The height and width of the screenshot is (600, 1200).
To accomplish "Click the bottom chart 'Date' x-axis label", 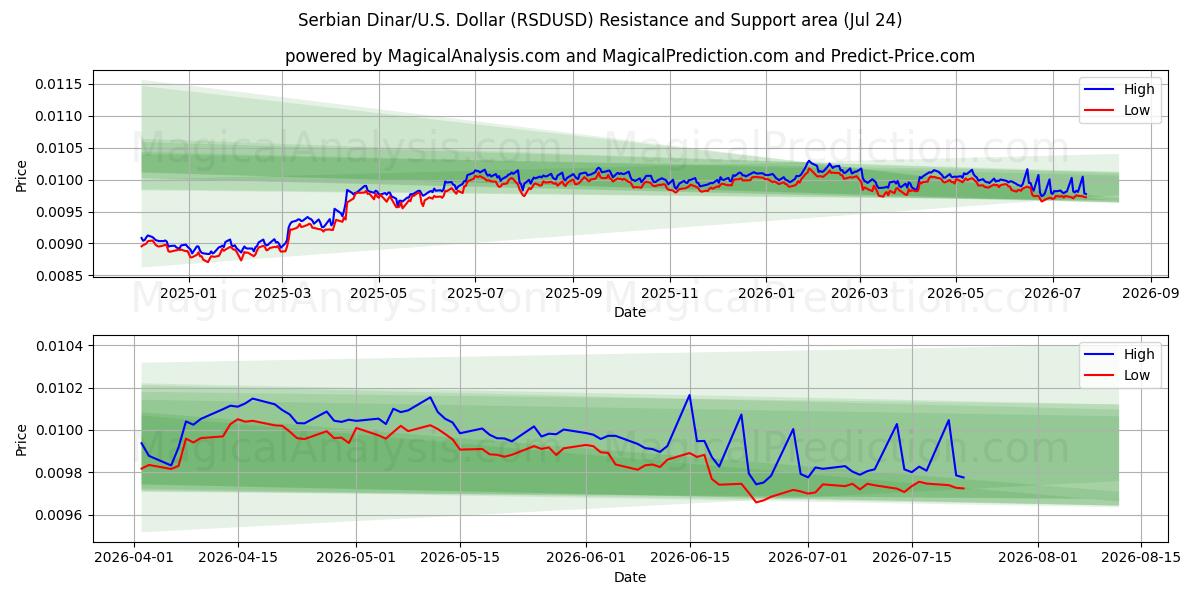I will point(630,577).
